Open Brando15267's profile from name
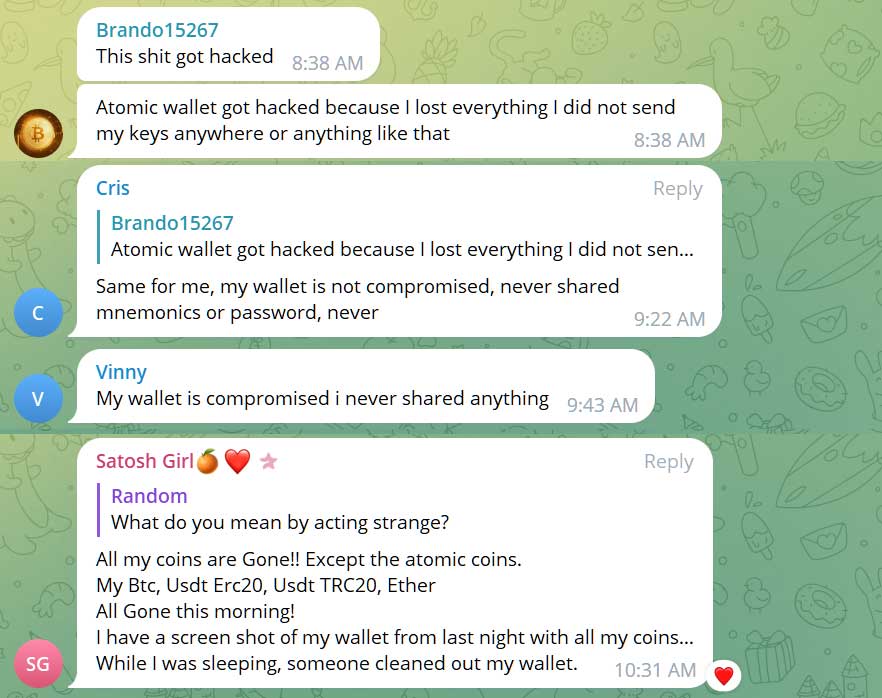This screenshot has height=698, width=882. click(157, 30)
